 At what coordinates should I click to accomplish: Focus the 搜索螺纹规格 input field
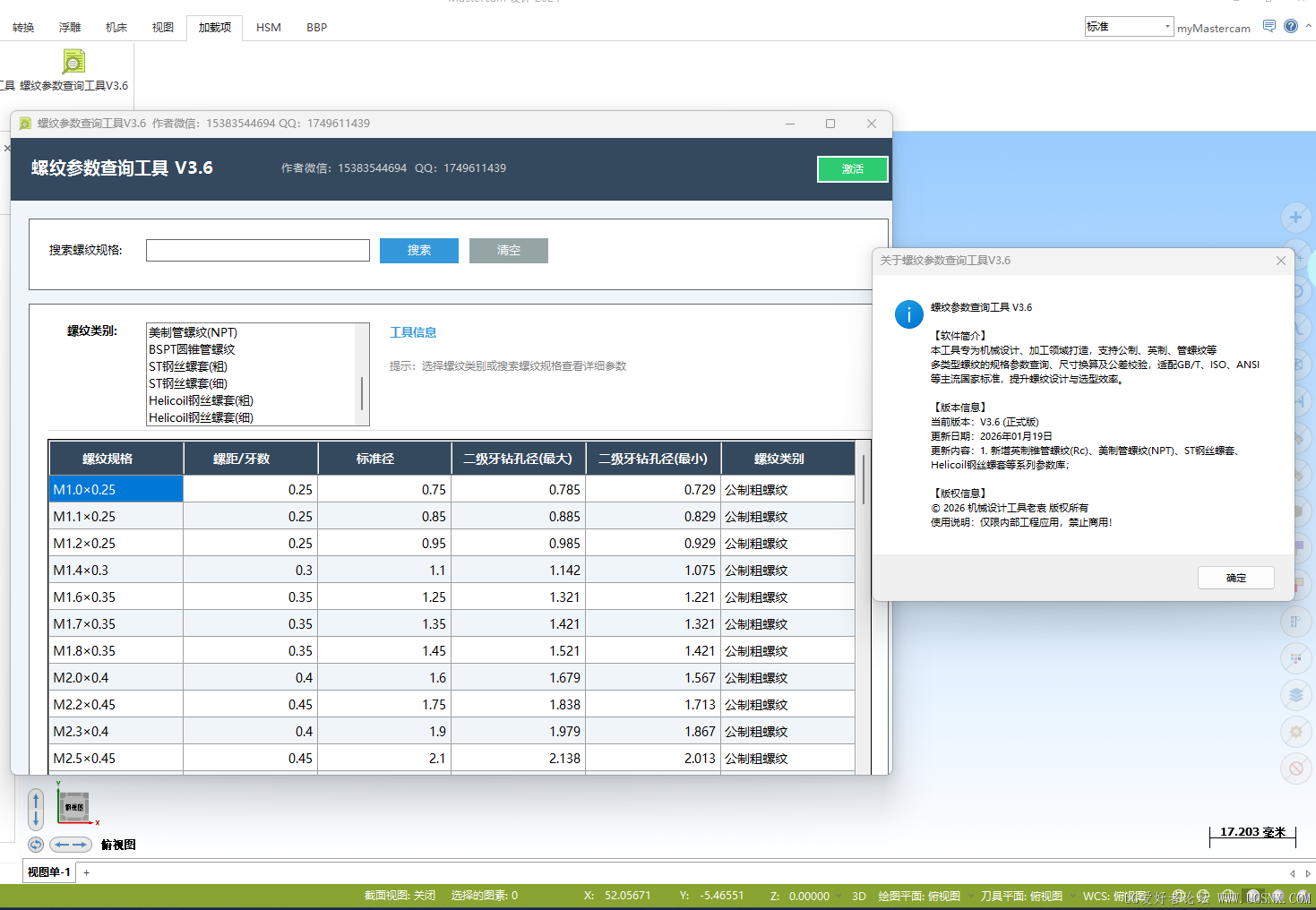pos(258,250)
